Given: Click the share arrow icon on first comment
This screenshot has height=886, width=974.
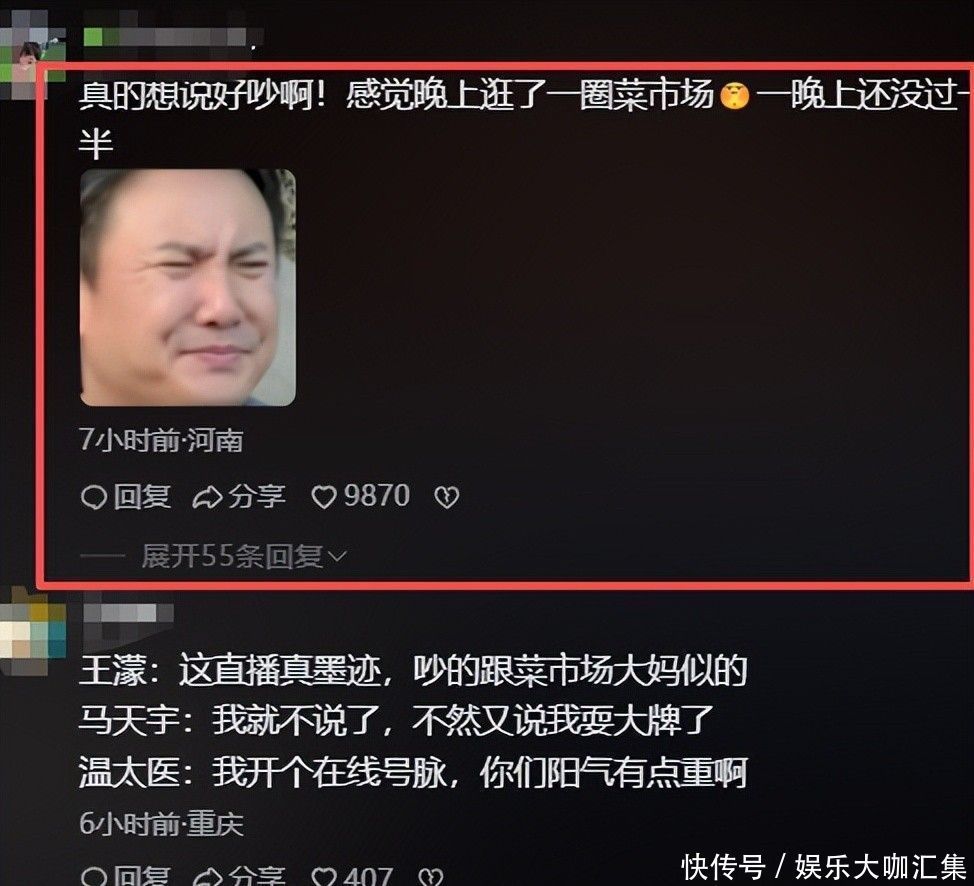Looking at the screenshot, I should coord(207,497).
